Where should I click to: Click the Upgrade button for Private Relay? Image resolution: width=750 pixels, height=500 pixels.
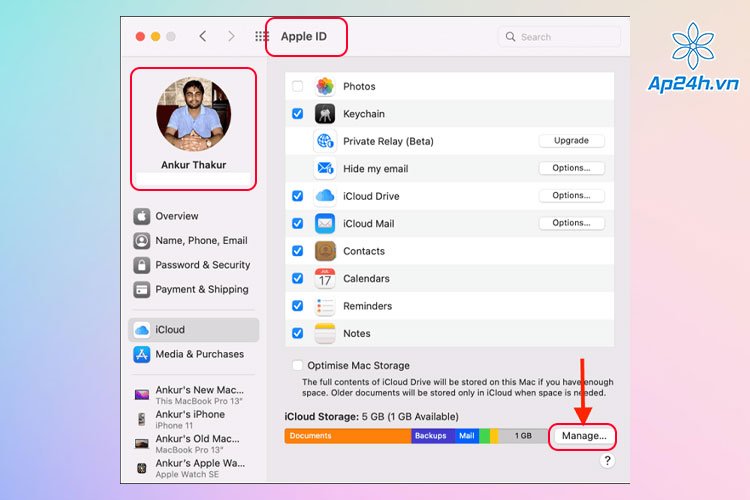[572, 141]
